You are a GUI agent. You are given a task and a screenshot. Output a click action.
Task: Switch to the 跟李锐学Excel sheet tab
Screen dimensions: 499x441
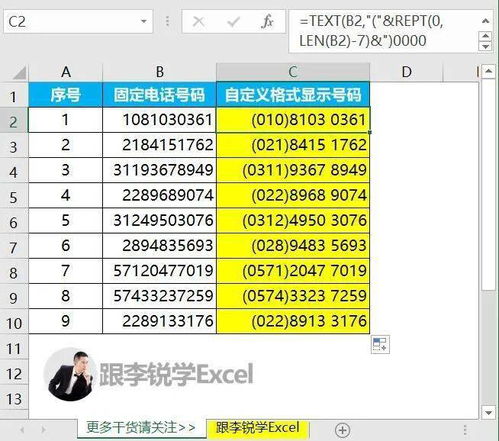[x=258, y=428]
